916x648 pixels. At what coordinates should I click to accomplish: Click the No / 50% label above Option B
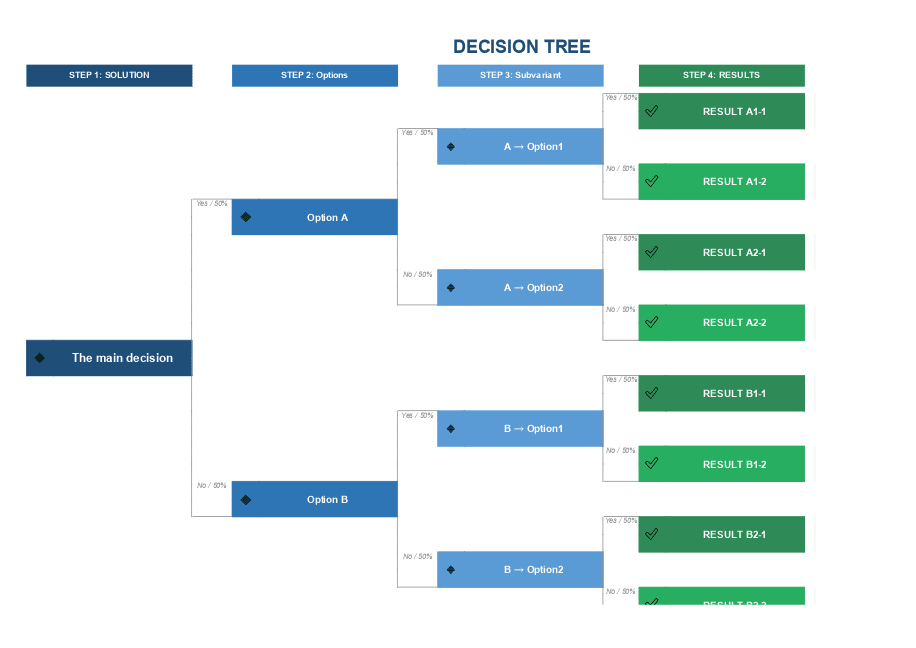click(211, 485)
